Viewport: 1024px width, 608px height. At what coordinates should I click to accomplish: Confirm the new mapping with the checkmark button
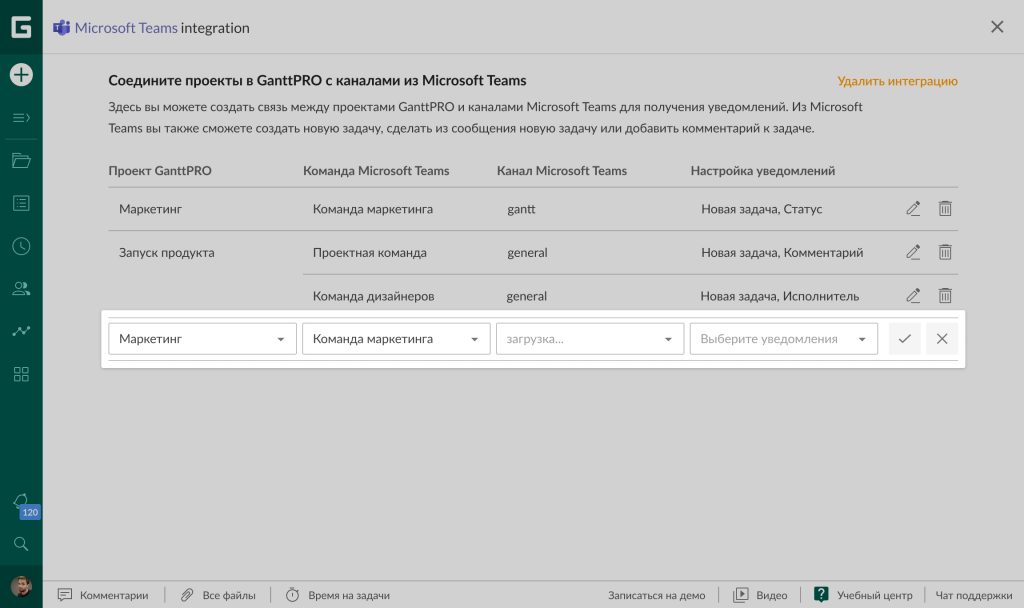tap(904, 338)
